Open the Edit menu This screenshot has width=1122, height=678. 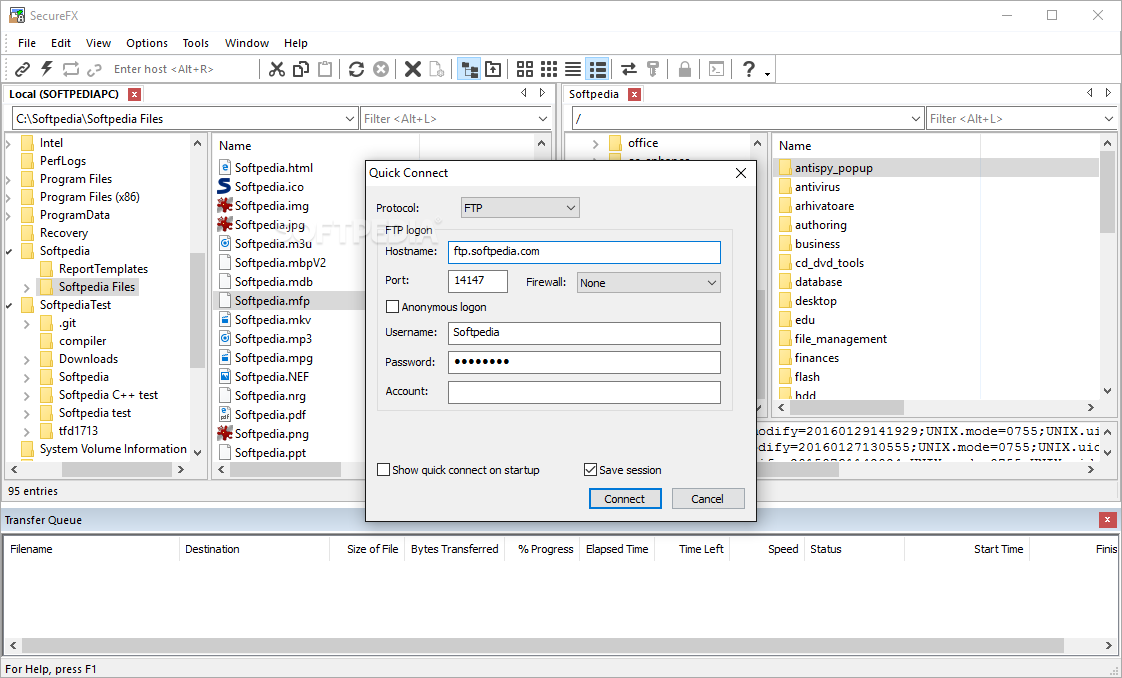61,43
